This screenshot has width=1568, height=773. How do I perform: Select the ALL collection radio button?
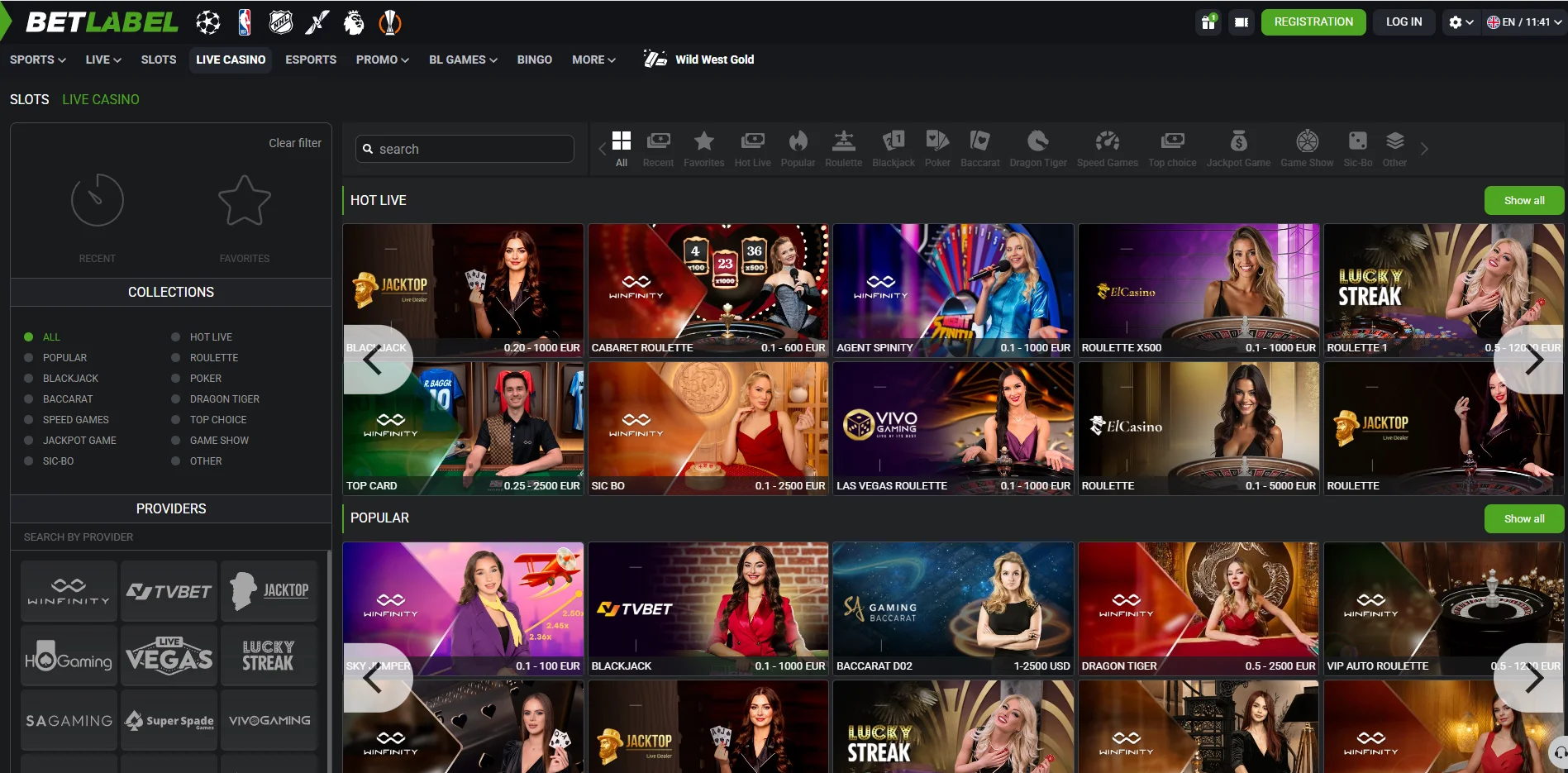click(x=28, y=337)
